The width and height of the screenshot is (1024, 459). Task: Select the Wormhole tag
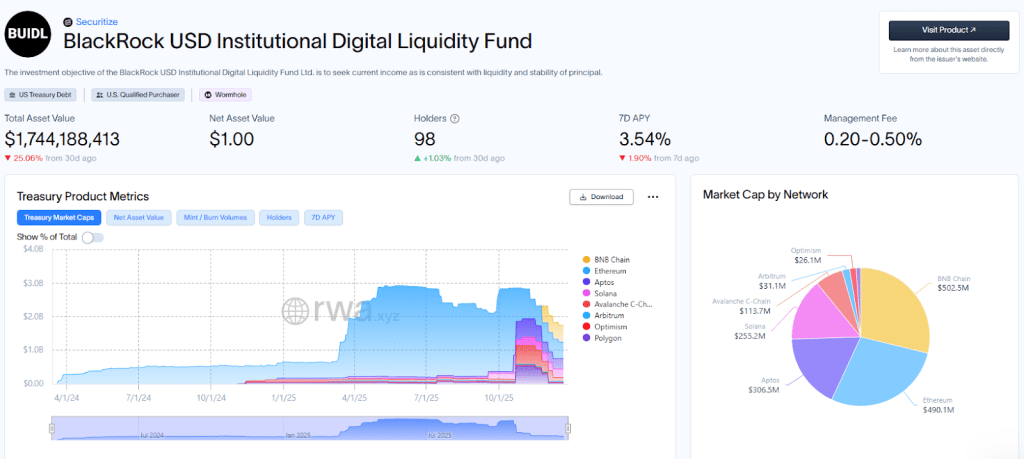pyautogui.click(x=226, y=95)
